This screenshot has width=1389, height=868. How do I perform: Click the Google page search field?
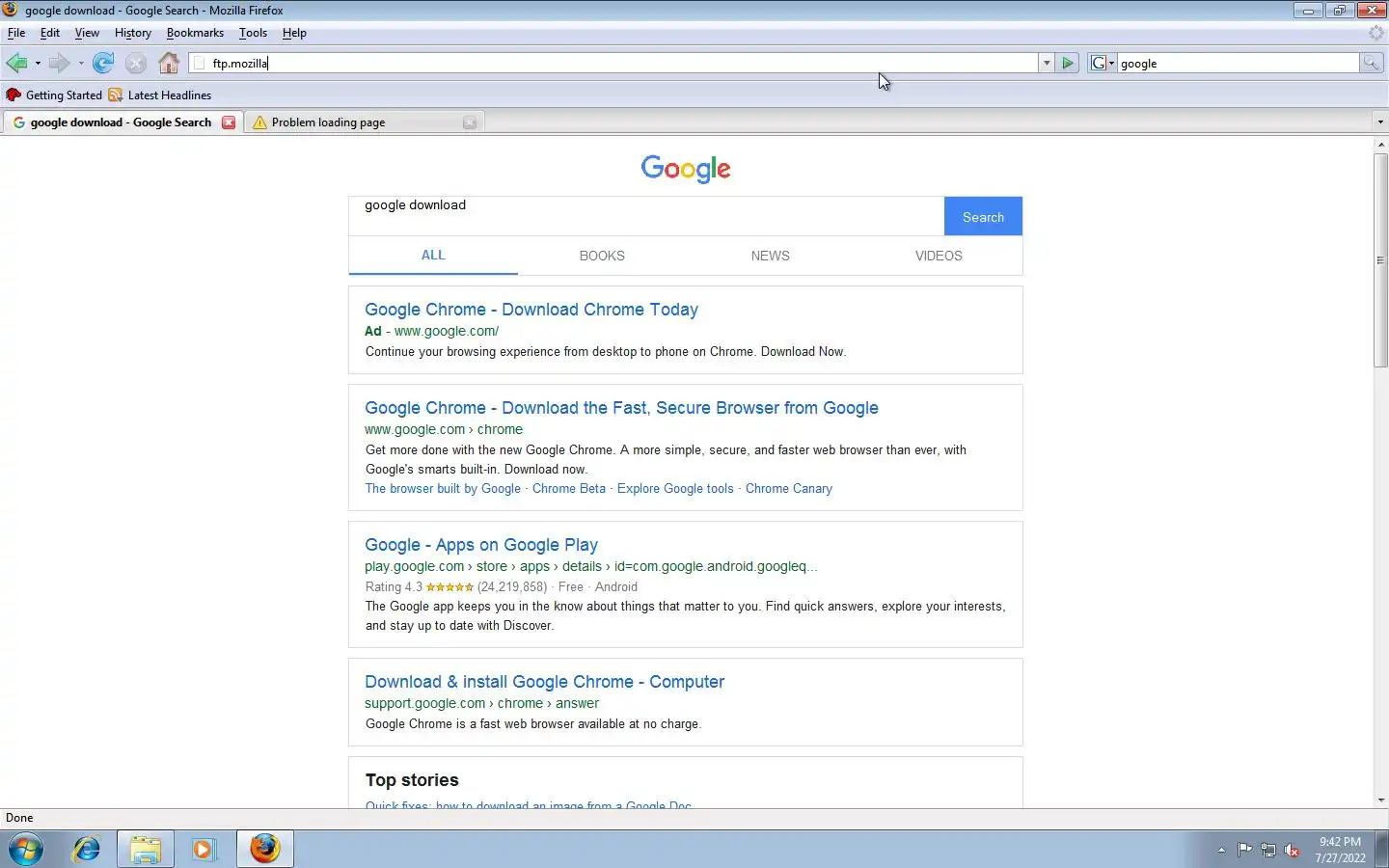[x=646, y=216]
